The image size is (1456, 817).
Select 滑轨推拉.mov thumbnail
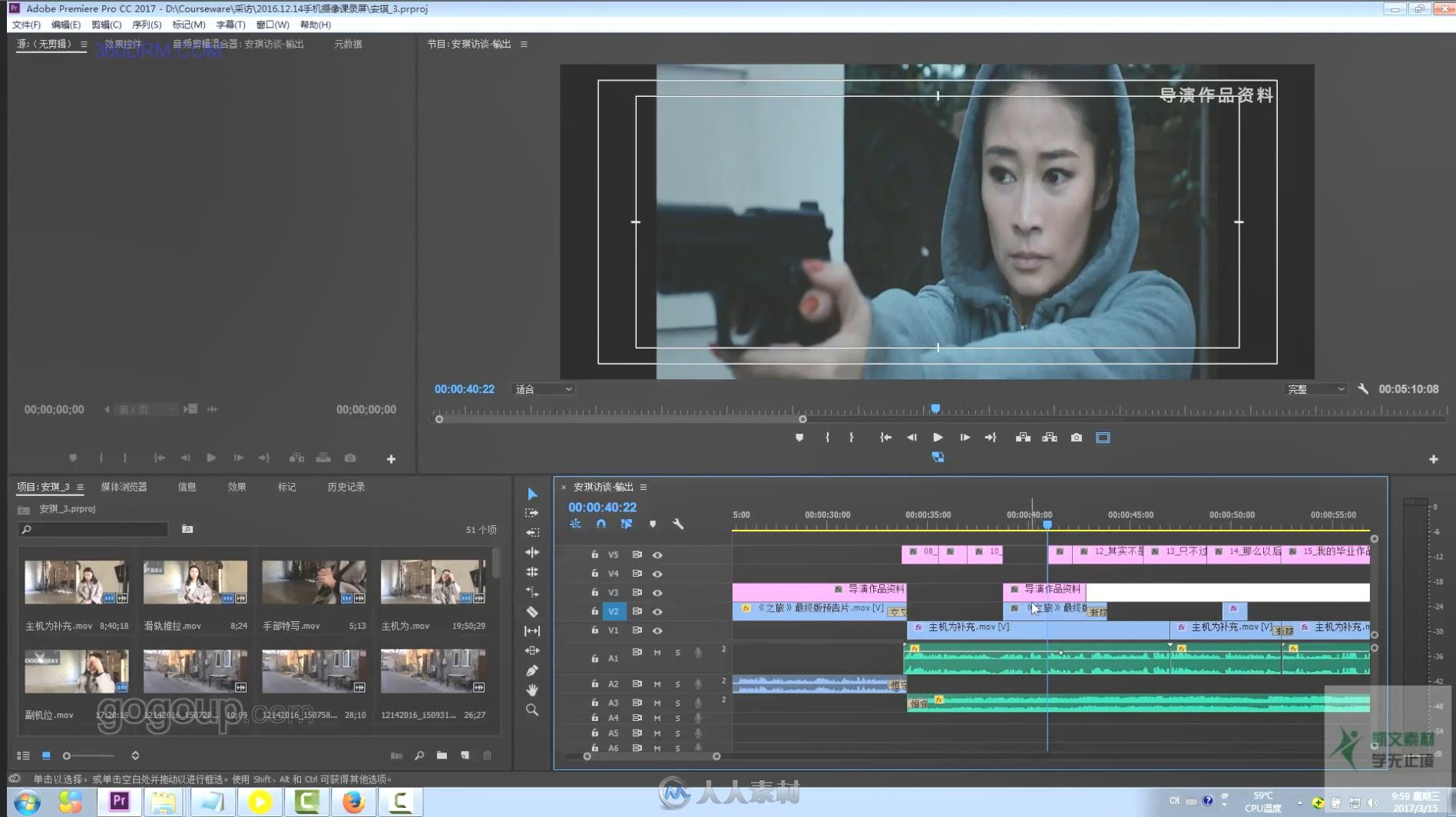[x=195, y=582]
